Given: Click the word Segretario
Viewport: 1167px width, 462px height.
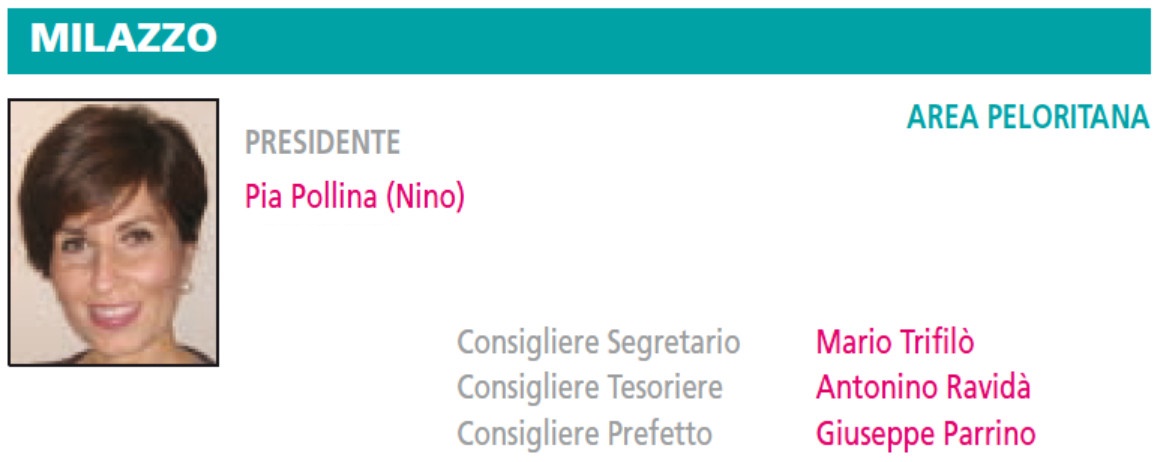Looking at the screenshot, I should (x=674, y=344).
